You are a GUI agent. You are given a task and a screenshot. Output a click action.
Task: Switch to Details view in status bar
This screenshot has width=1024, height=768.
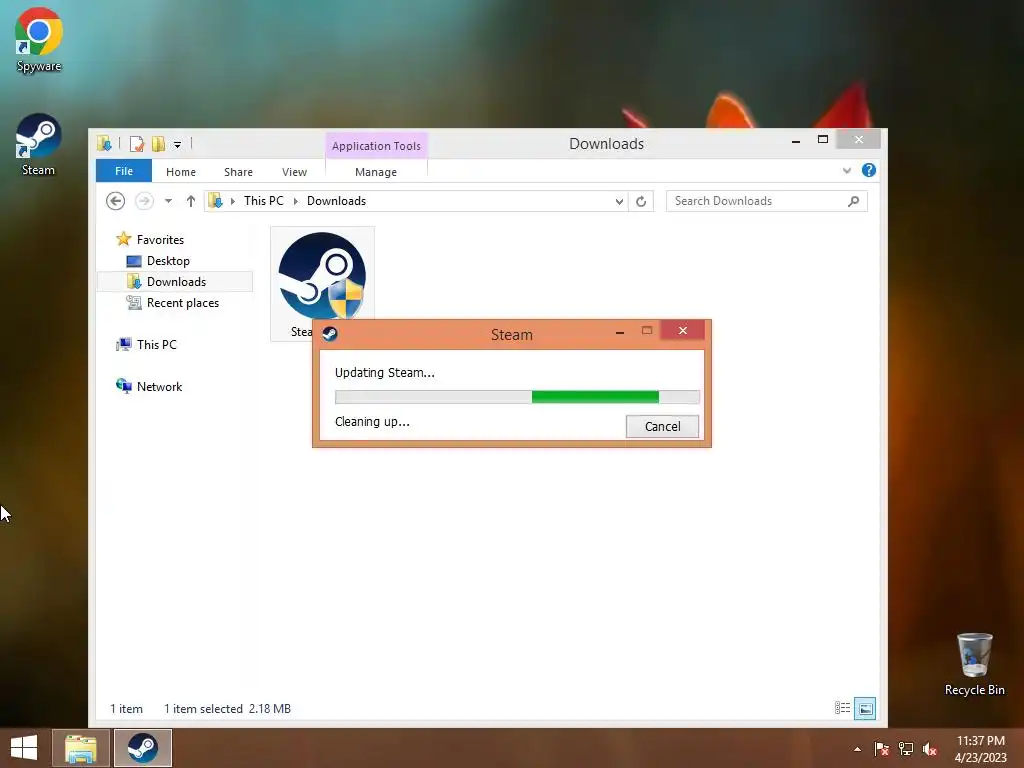coord(842,708)
